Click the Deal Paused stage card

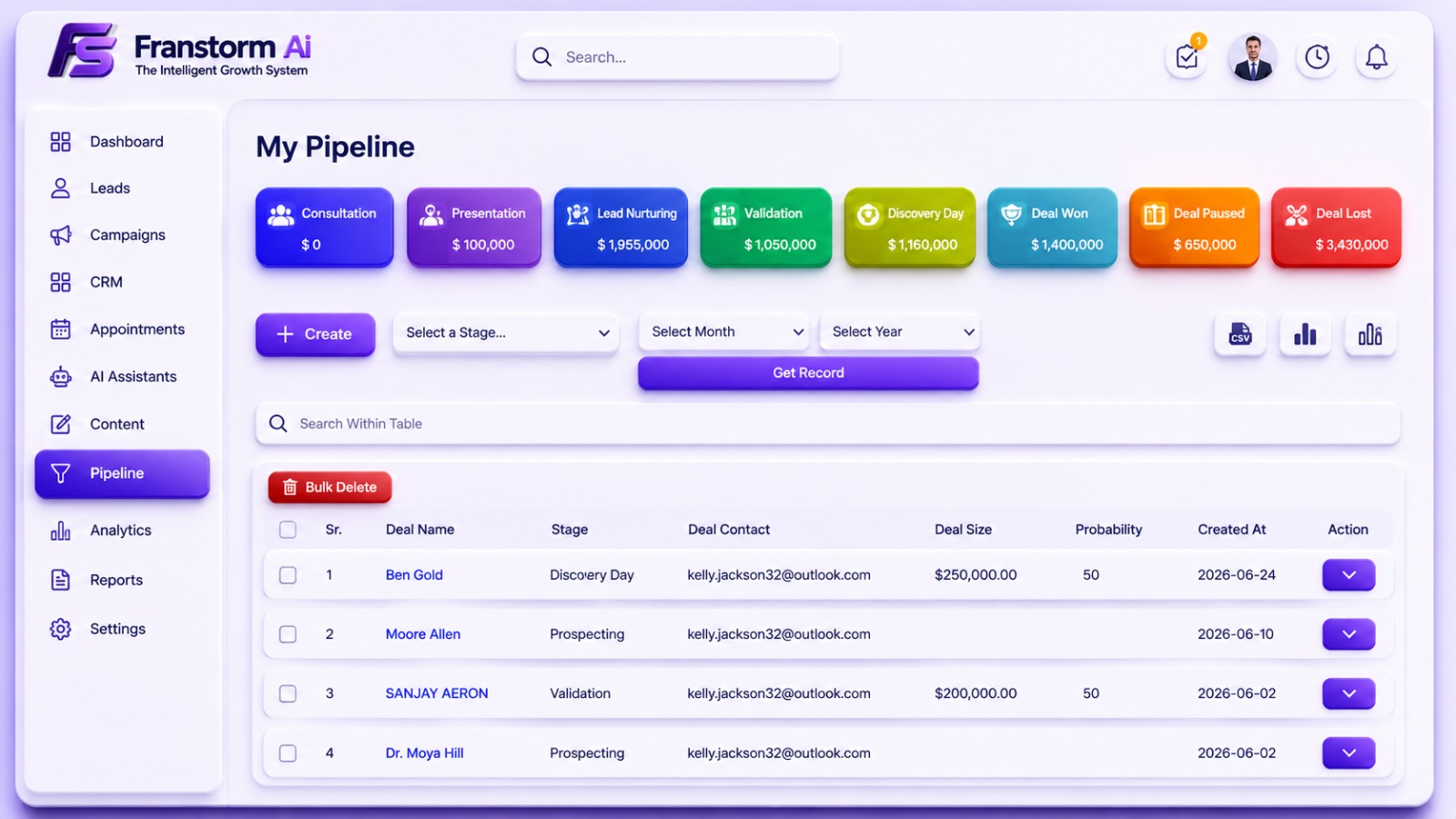pyautogui.click(x=1194, y=227)
